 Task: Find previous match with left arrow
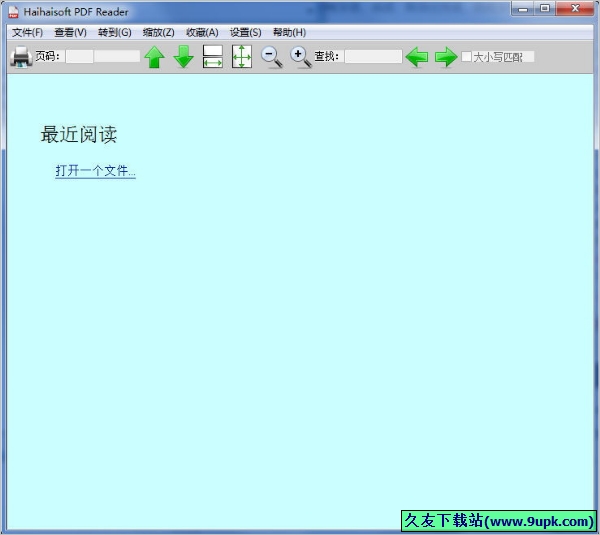point(417,57)
